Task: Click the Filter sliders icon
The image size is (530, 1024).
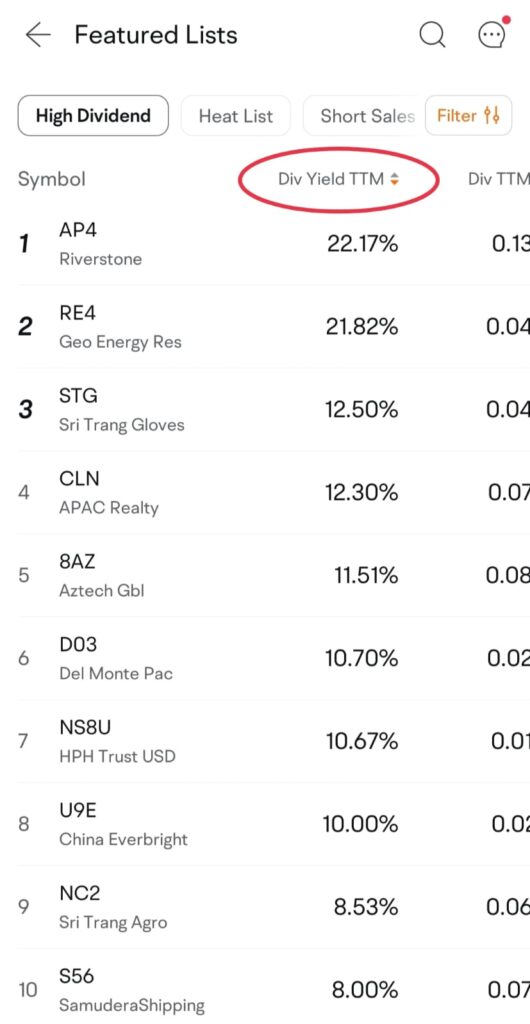Action: pos(492,116)
